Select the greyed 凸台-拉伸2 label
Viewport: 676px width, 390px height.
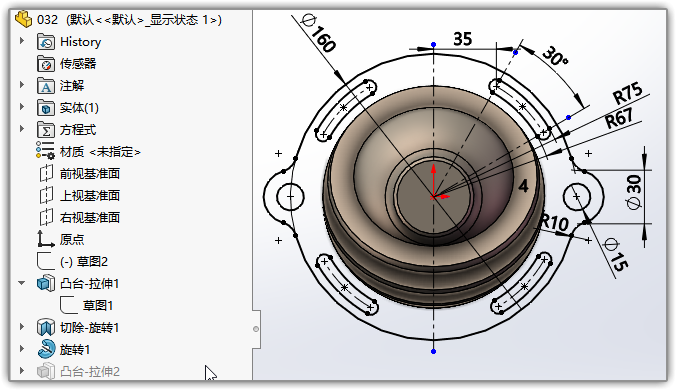tap(90, 371)
